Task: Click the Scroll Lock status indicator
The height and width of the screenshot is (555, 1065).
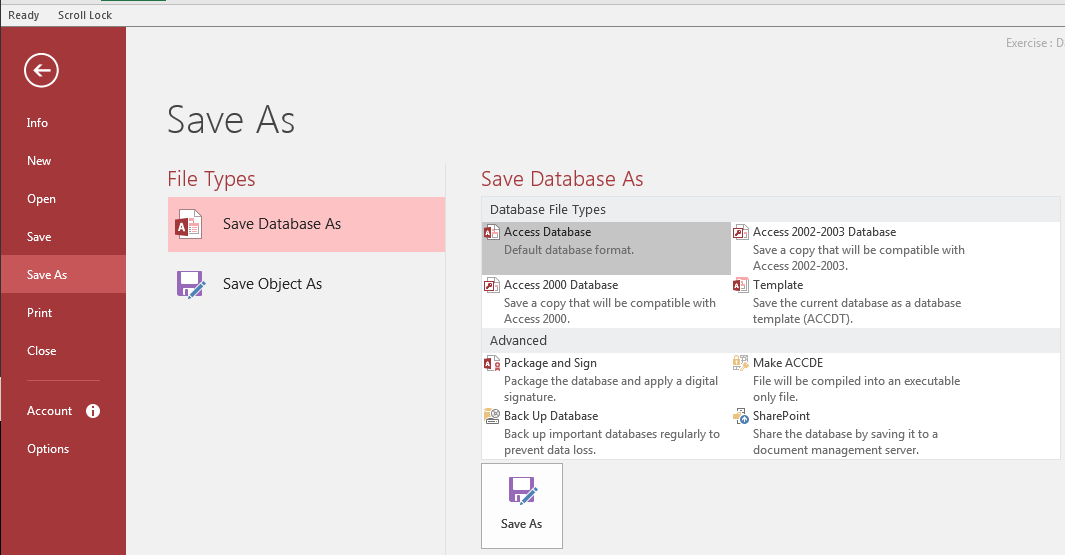Action: tap(85, 15)
